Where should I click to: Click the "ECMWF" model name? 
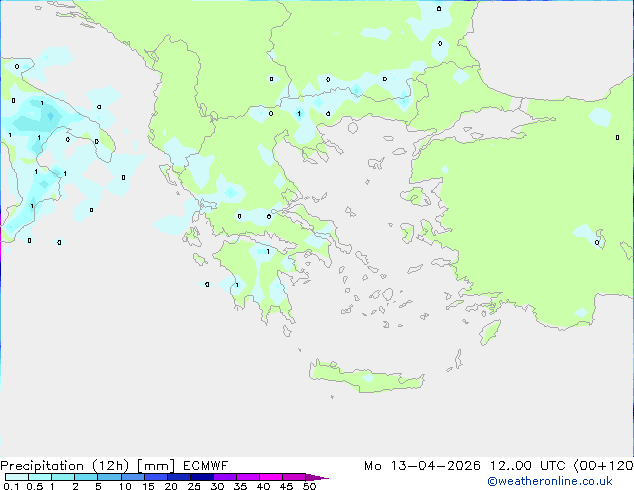point(205,466)
